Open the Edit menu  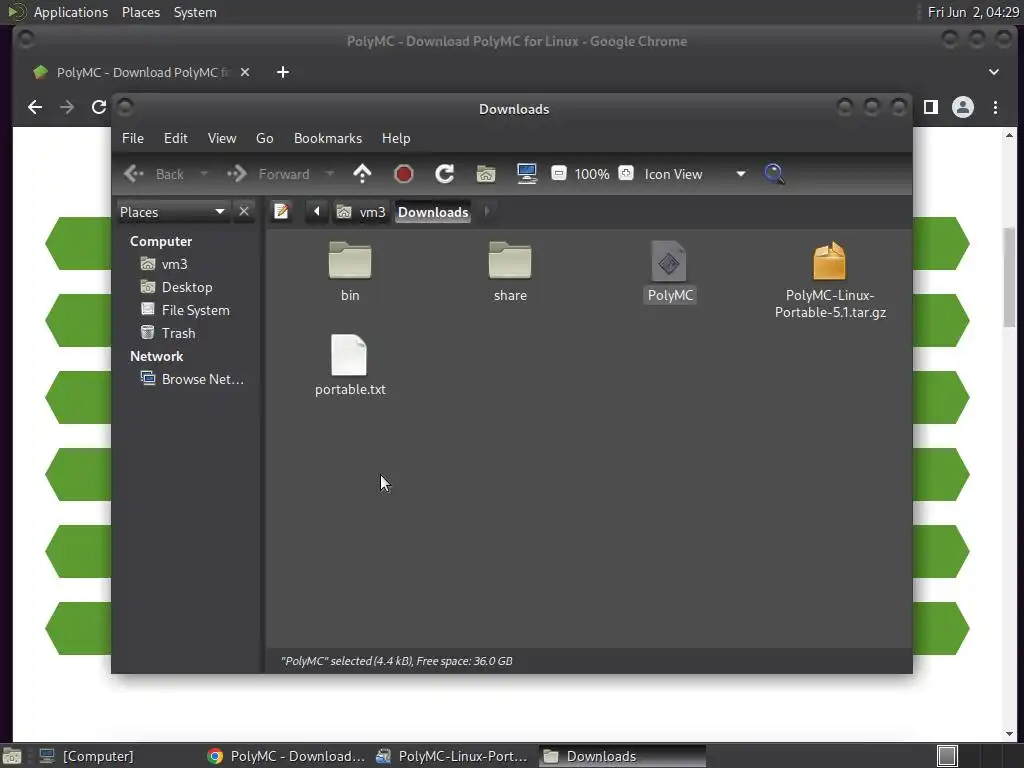[x=176, y=138]
